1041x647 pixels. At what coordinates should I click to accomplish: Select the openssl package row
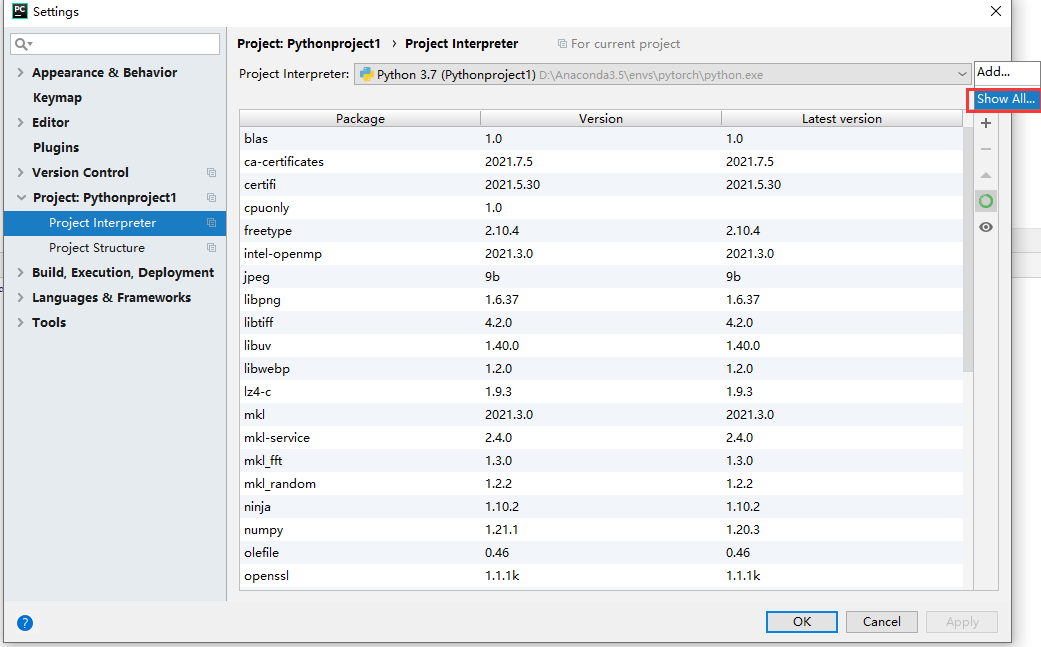point(601,576)
